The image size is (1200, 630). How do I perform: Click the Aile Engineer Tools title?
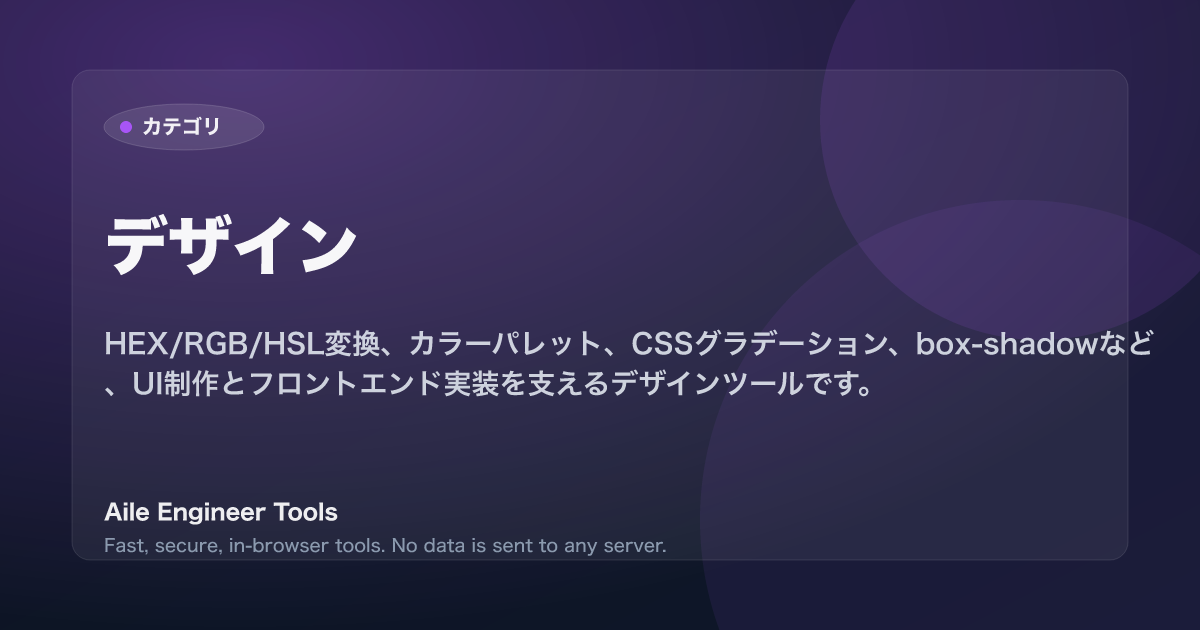(x=221, y=513)
